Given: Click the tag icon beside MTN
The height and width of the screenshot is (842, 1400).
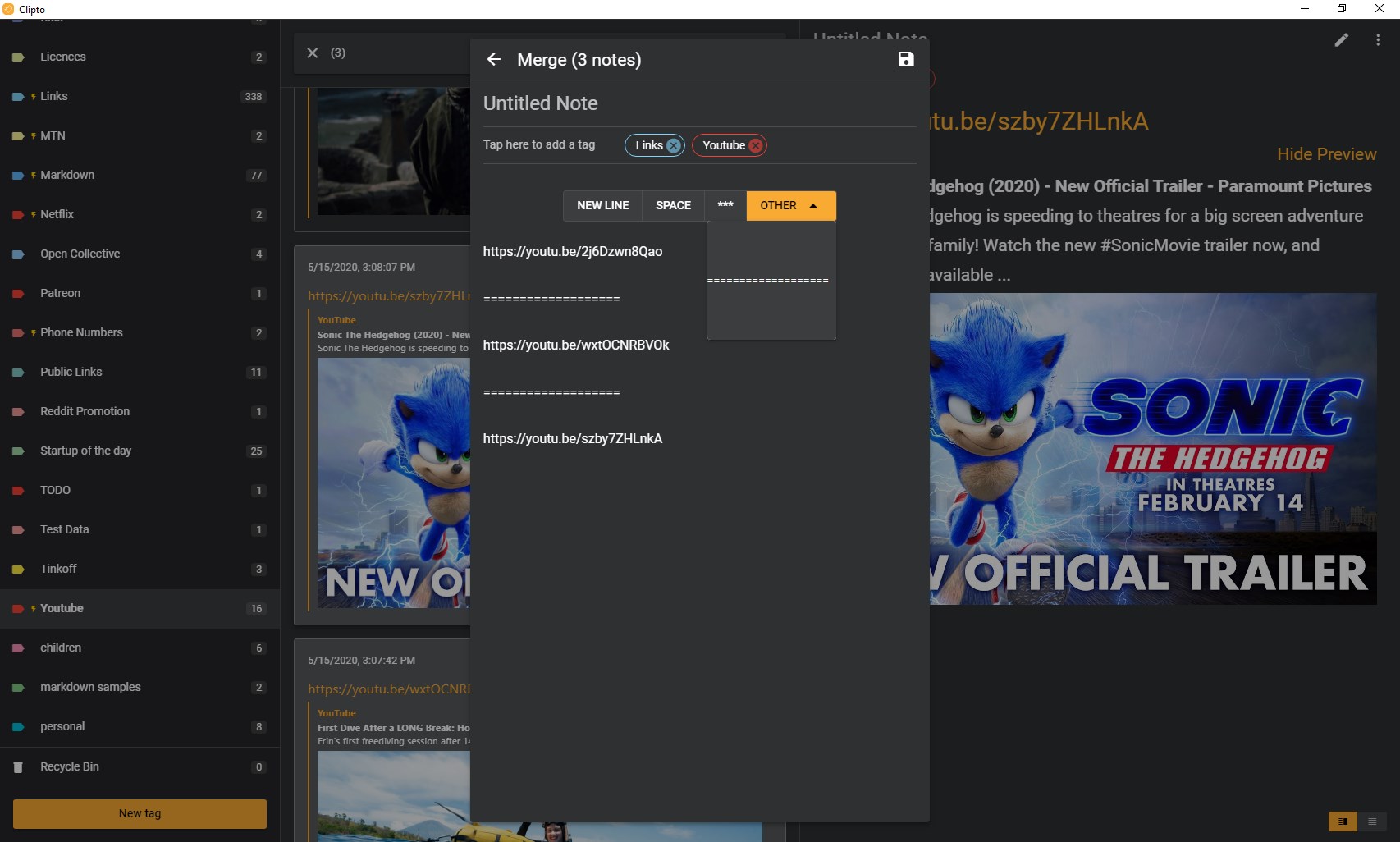Looking at the screenshot, I should [18, 136].
